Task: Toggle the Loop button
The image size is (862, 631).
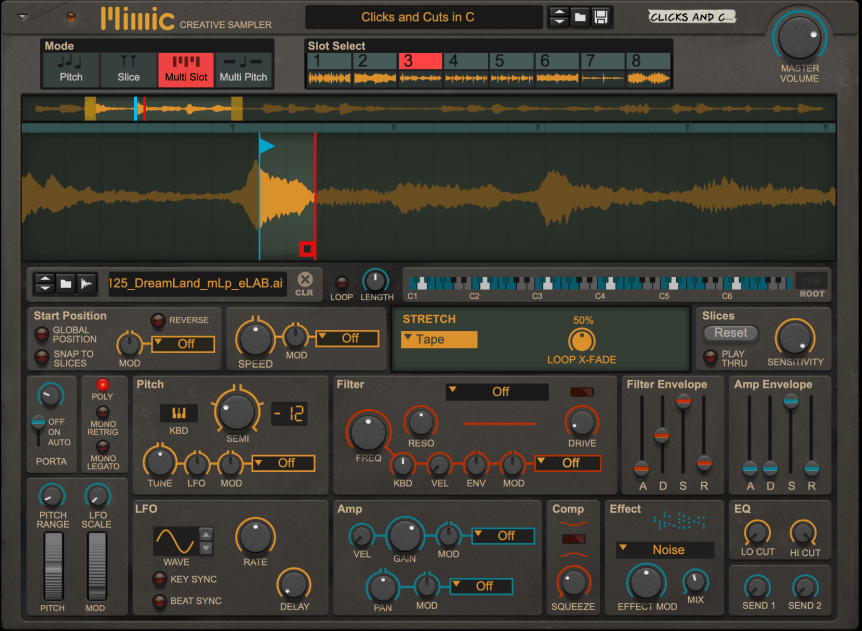Action: tap(342, 283)
